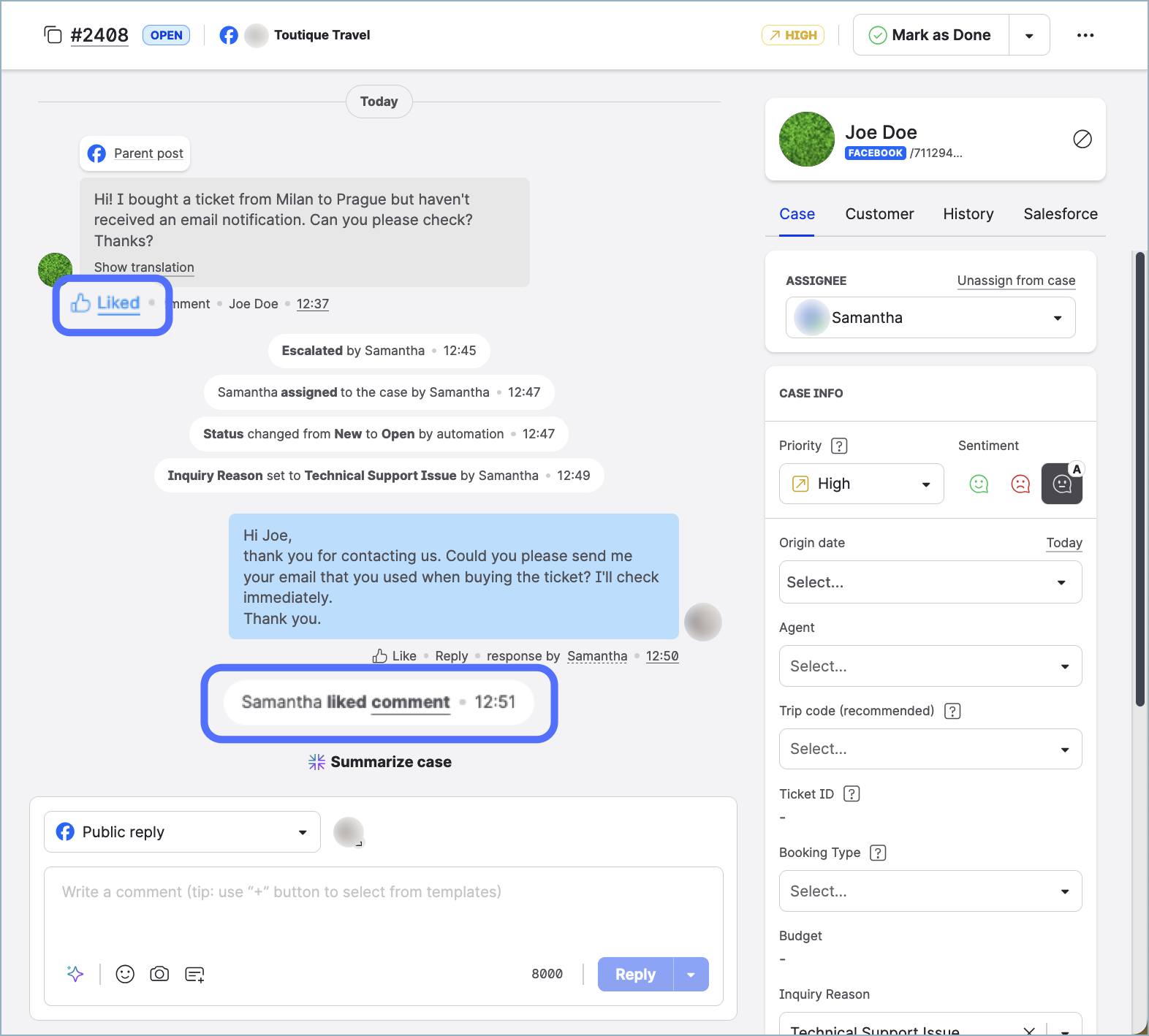Screen dimensions: 1149x1036
Task: Open the Public reply channel dropdown
Action: (x=182, y=832)
